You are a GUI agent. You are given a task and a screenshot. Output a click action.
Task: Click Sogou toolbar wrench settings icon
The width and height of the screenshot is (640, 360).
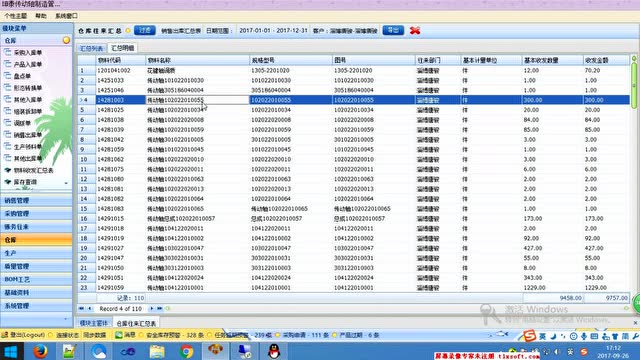(636, 336)
